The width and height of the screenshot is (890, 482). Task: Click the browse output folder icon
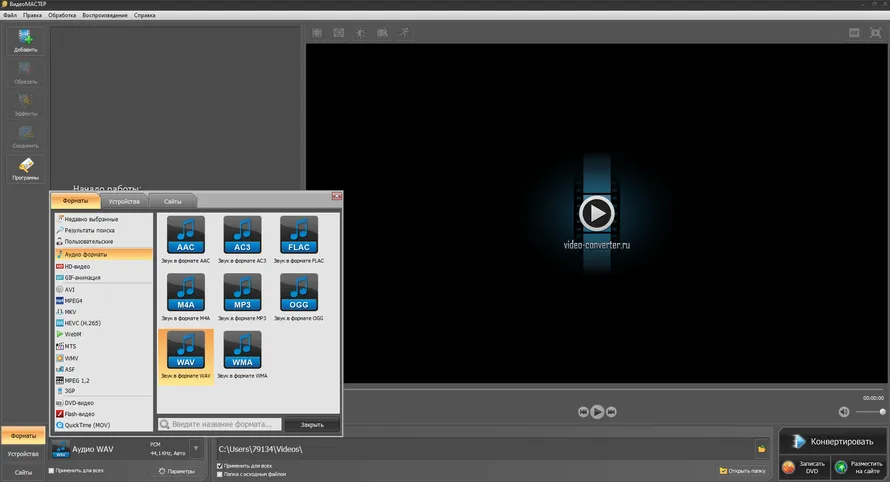click(x=761, y=449)
